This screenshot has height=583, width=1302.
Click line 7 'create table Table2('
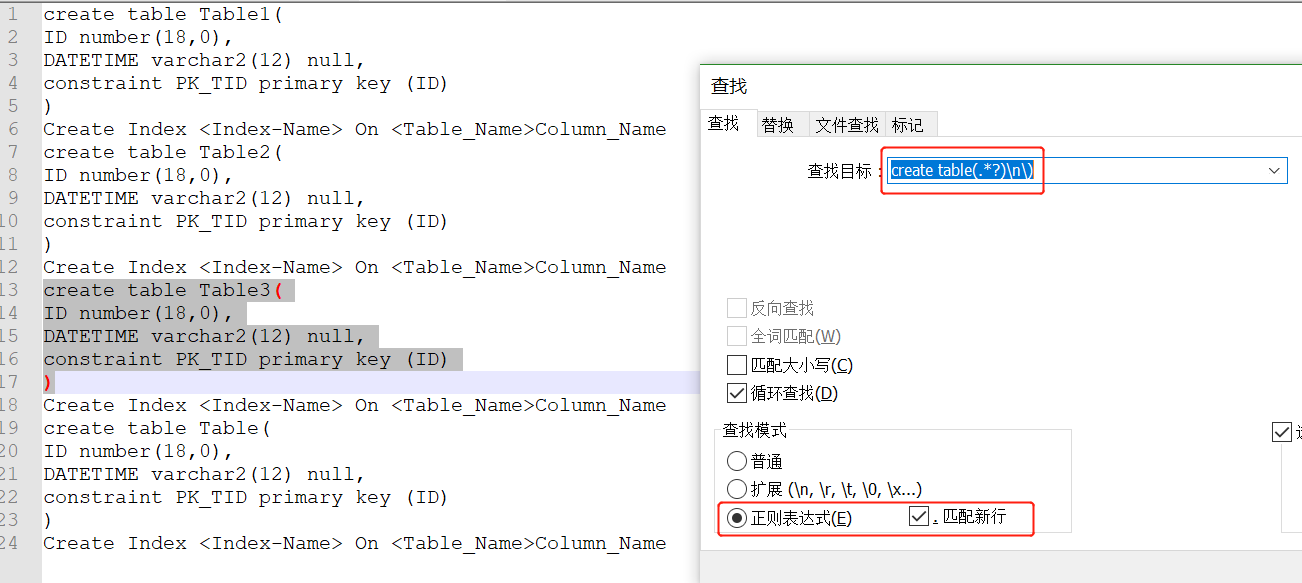click(x=163, y=152)
